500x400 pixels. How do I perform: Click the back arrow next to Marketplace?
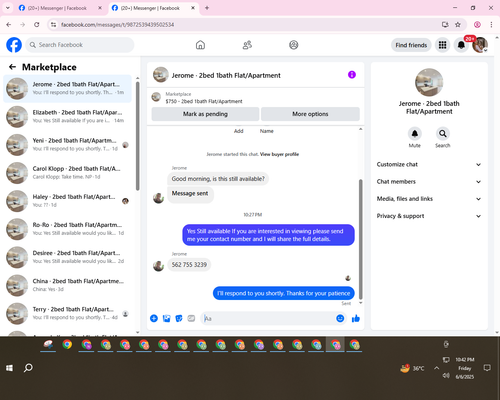(x=12, y=67)
